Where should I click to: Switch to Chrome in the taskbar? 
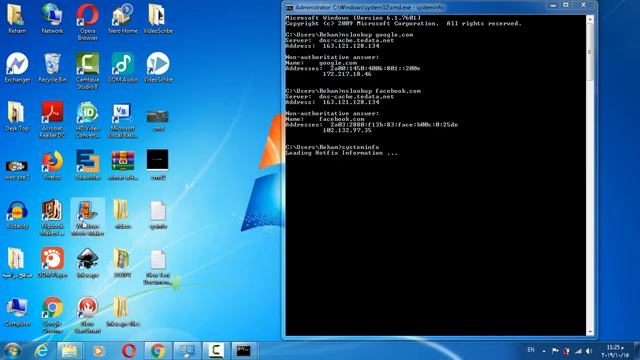click(158, 350)
